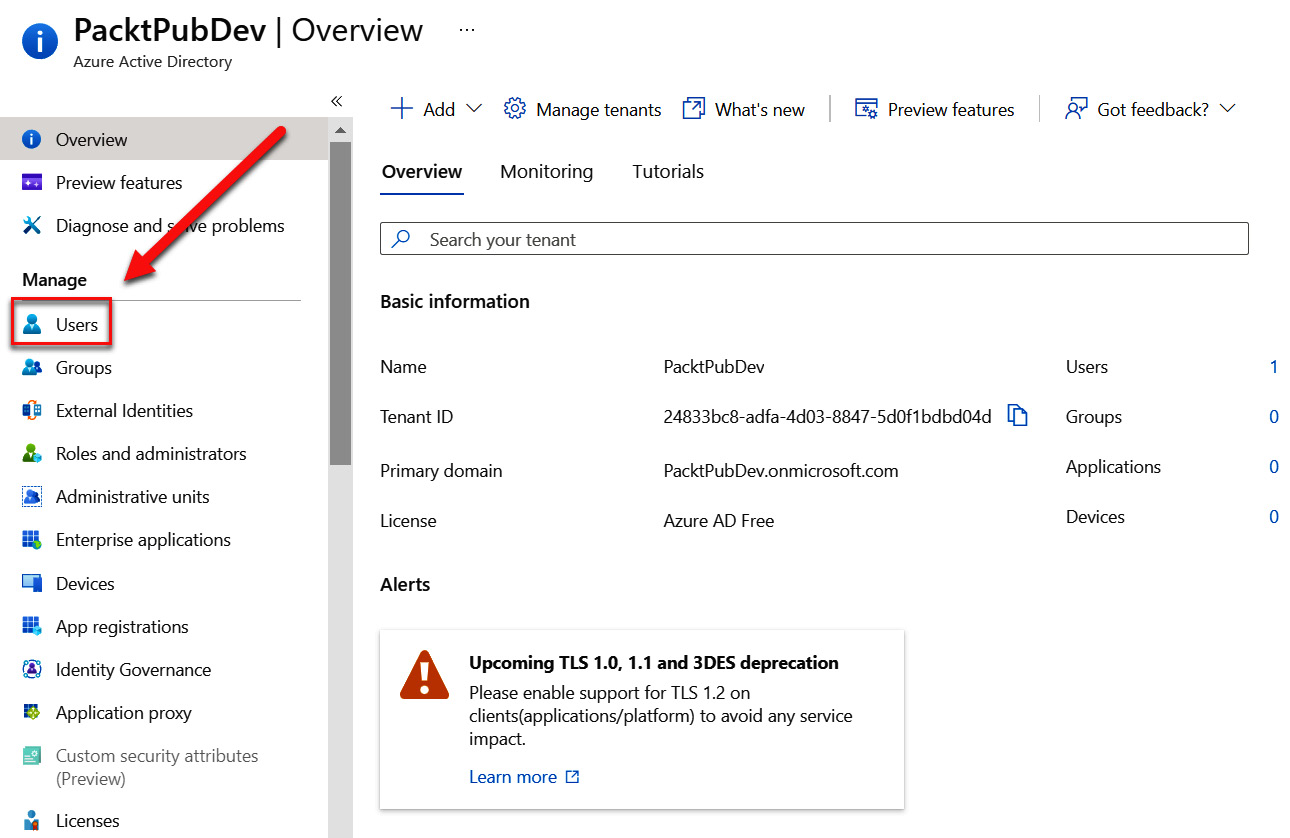This screenshot has height=838, width=1290.
Task: Click the Licenses icon in sidebar
Action: 32,821
